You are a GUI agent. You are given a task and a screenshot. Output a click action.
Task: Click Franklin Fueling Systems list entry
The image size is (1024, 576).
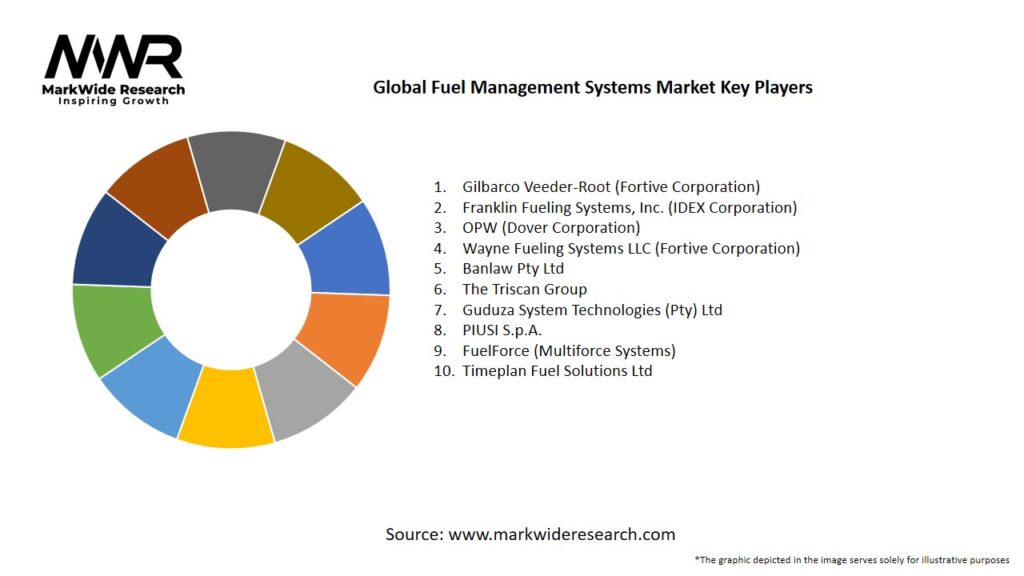click(x=628, y=207)
